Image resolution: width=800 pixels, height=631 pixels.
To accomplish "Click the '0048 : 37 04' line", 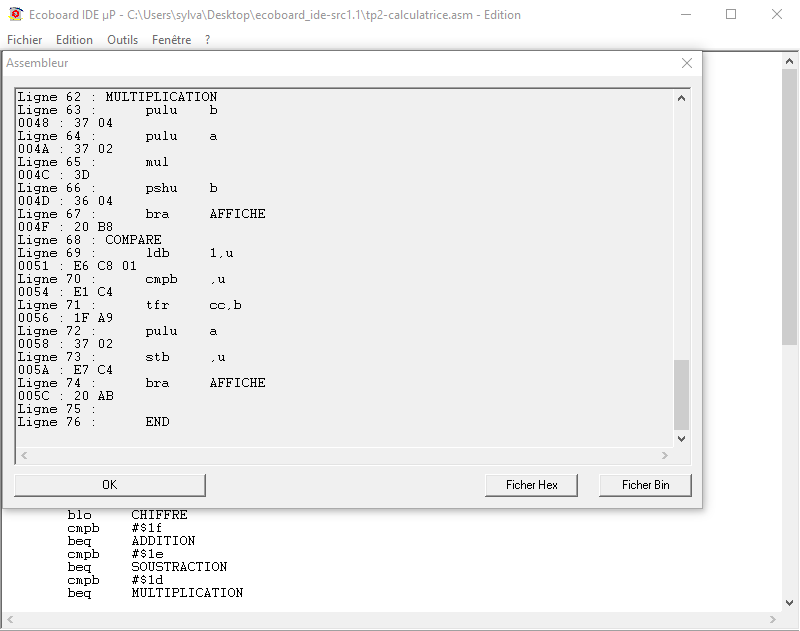I will click(65, 123).
